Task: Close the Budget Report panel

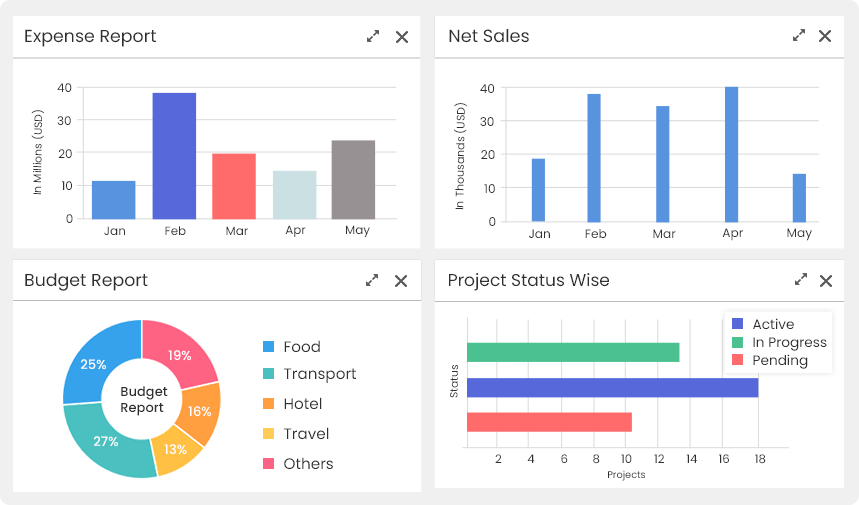Action: (401, 281)
